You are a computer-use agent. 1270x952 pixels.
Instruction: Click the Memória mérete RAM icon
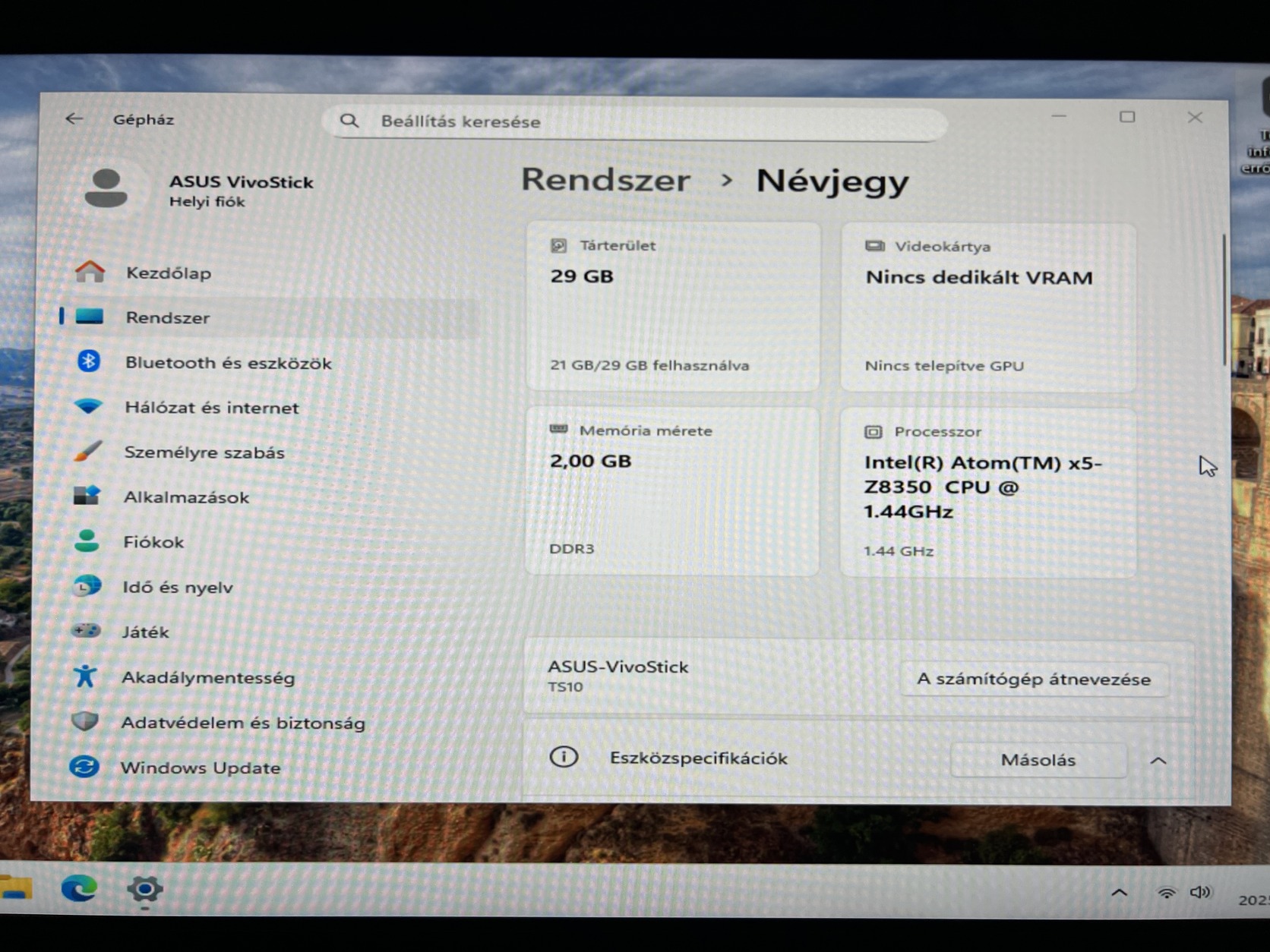pos(558,430)
